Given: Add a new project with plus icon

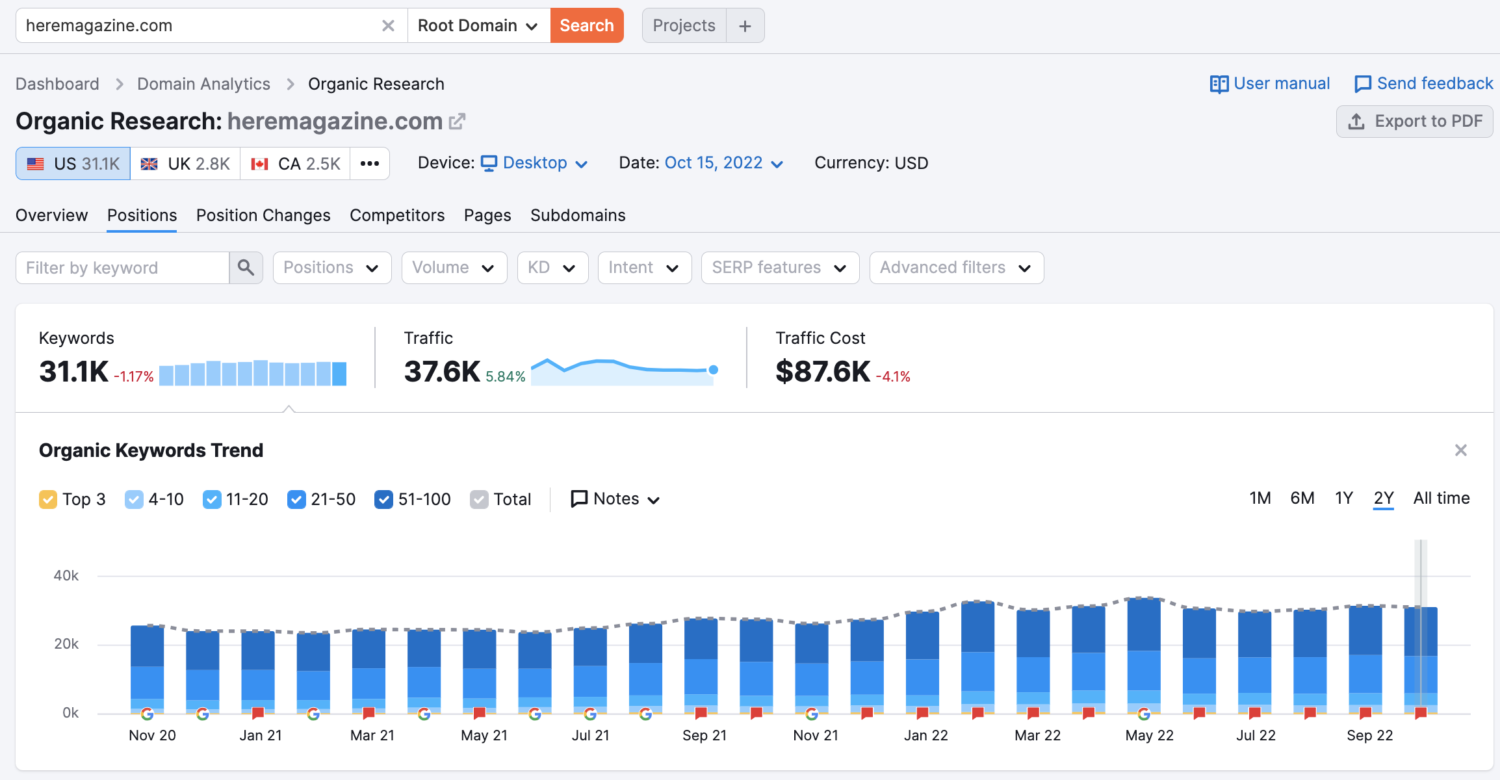Looking at the screenshot, I should click(x=745, y=26).
